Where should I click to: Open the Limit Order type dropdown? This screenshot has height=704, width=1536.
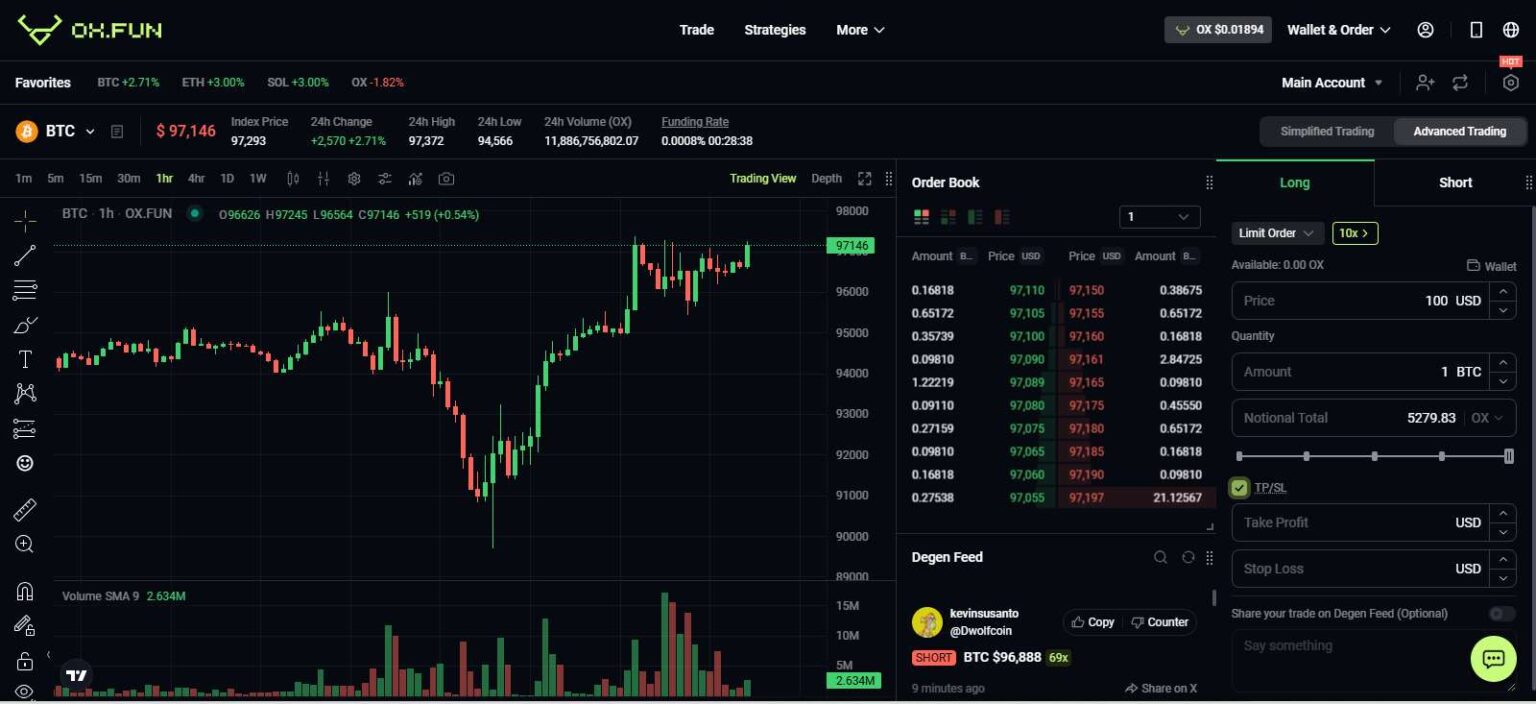pos(1277,233)
